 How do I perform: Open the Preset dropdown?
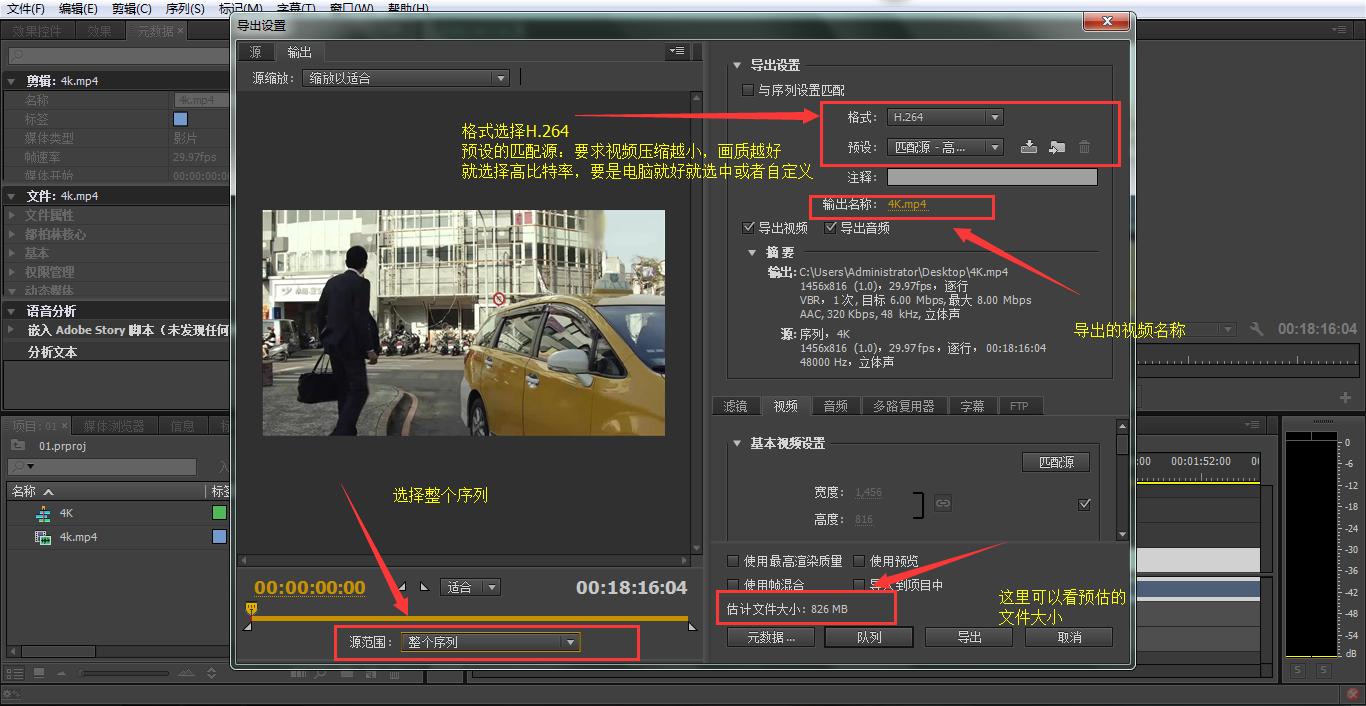coord(945,147)
